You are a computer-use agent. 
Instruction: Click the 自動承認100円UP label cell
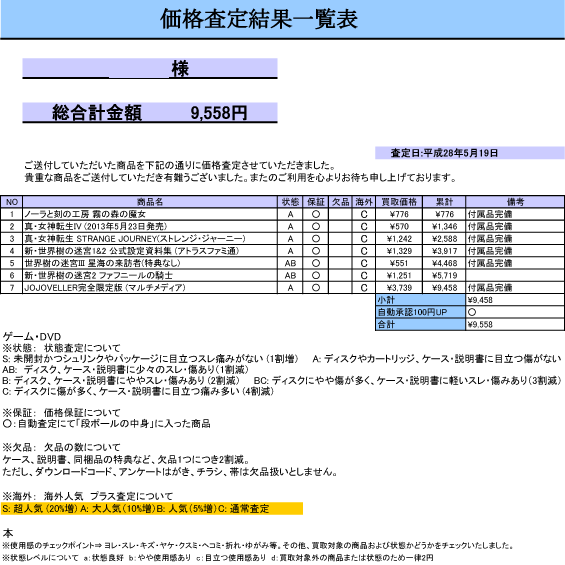point(421,312)
